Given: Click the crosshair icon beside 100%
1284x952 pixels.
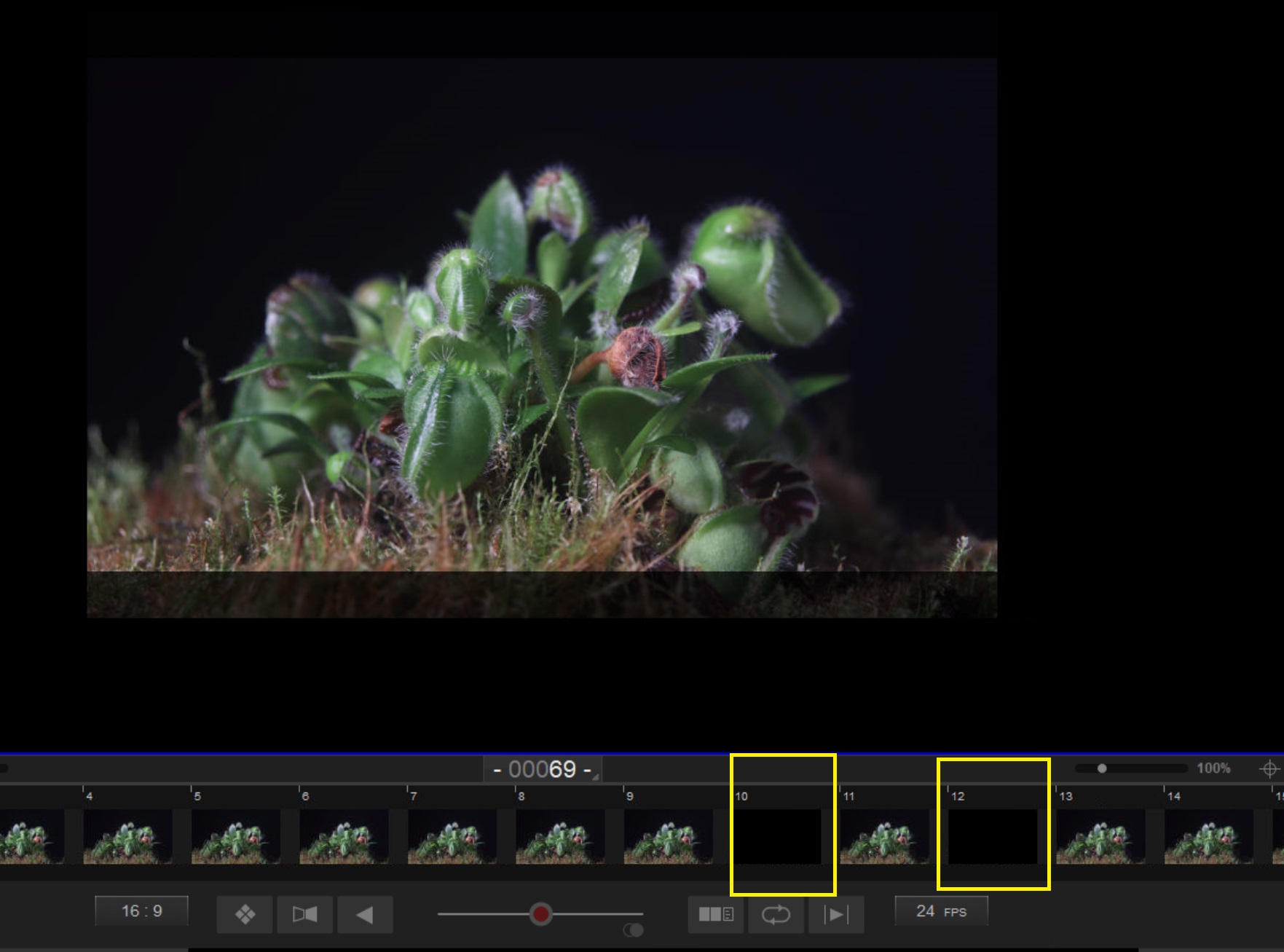Looking at the screenshot, I should click(x=1269, y=768).
